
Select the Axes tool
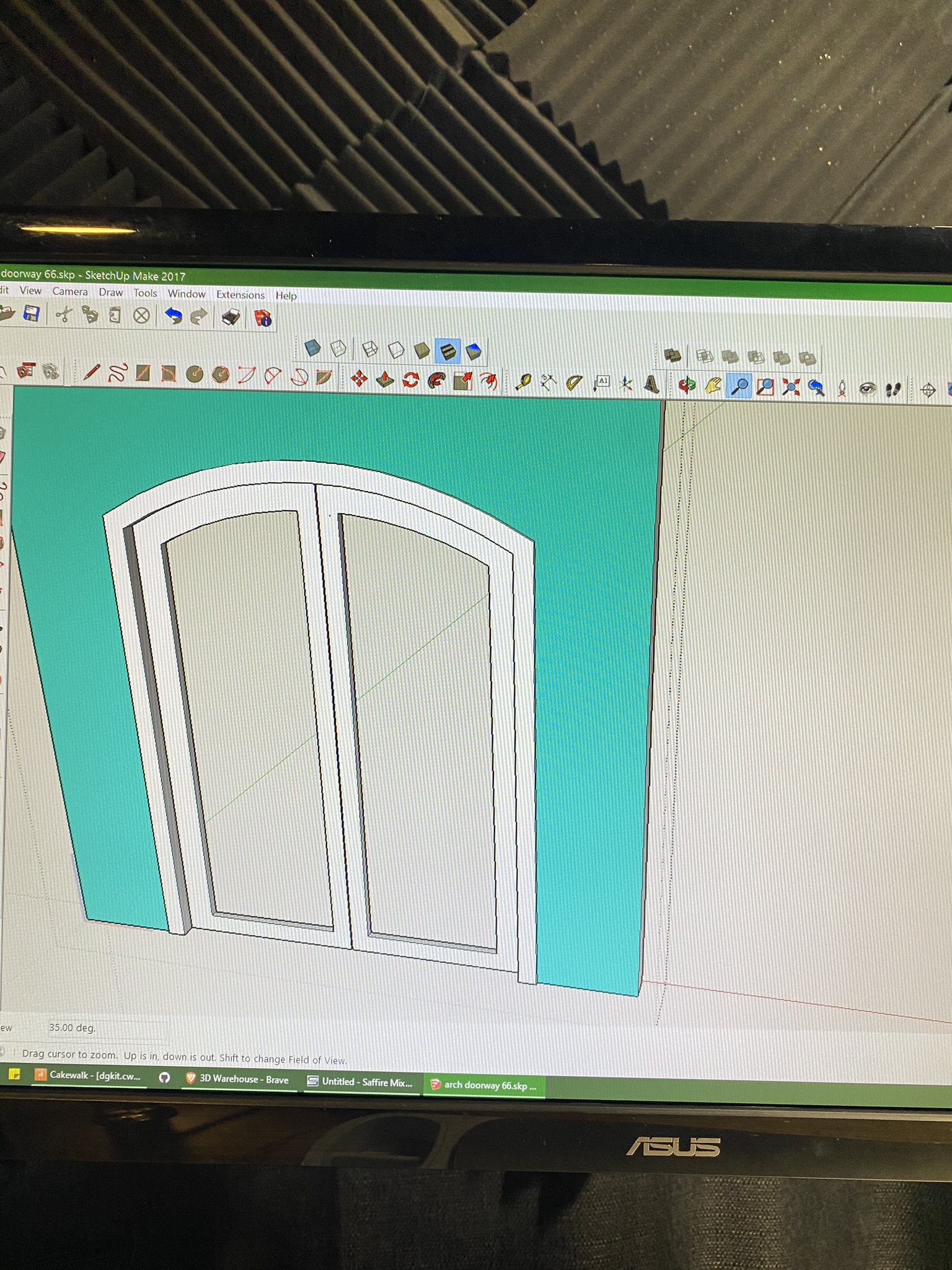click(626, 384)
